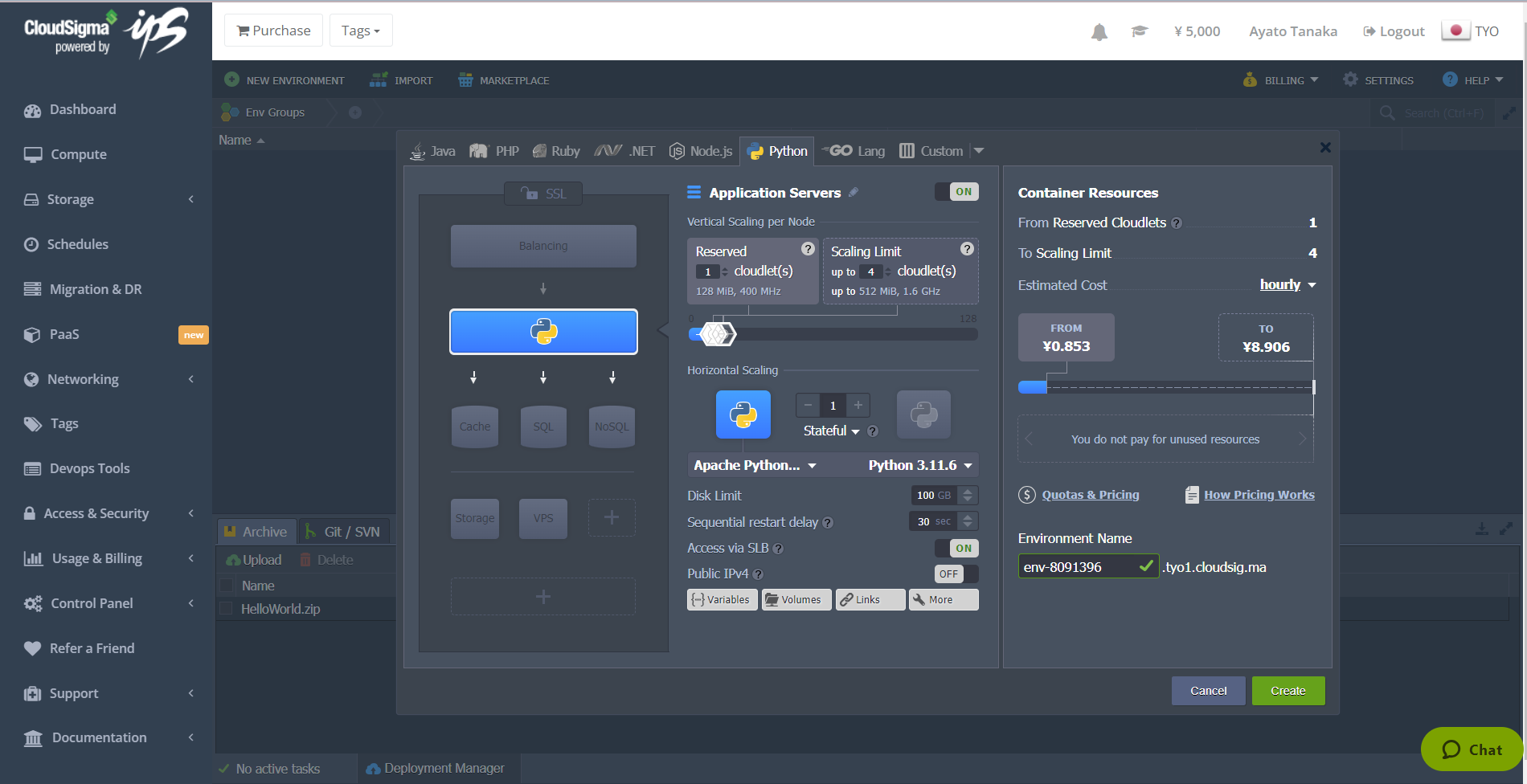Viewport: 1527px width, 784px height.
Task: Click the Cancel button
Action: click(1208, 691)
